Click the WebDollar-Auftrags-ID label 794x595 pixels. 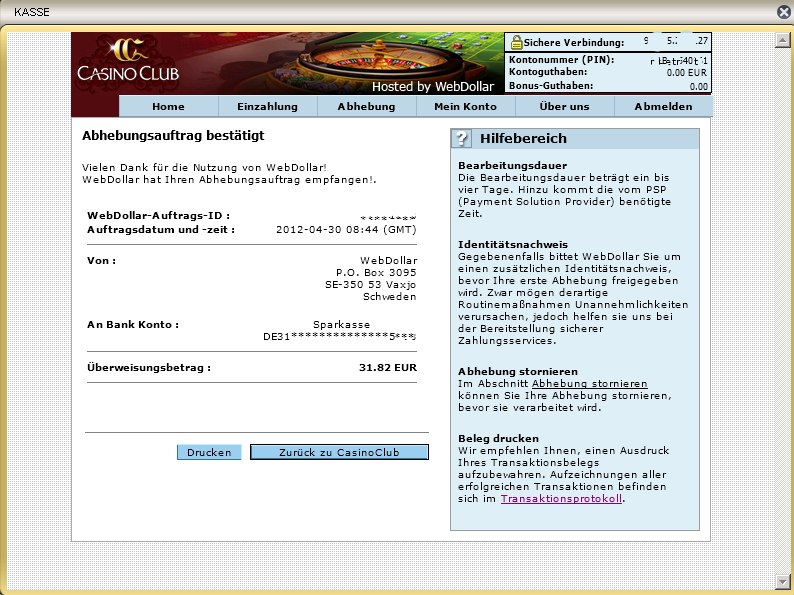click(158, 216)
